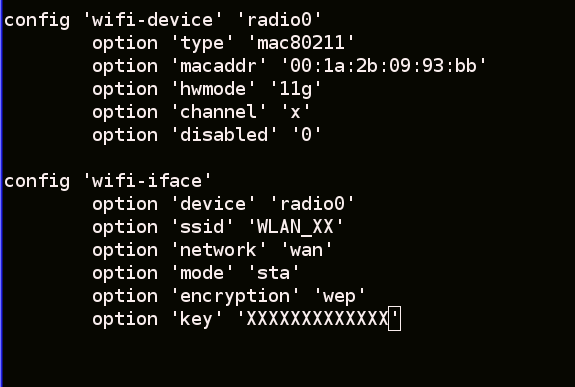Screen dimensions: 575x387
Task: Click the network value 'wan'
Action: pyautogui.click(x=306, y=250)
